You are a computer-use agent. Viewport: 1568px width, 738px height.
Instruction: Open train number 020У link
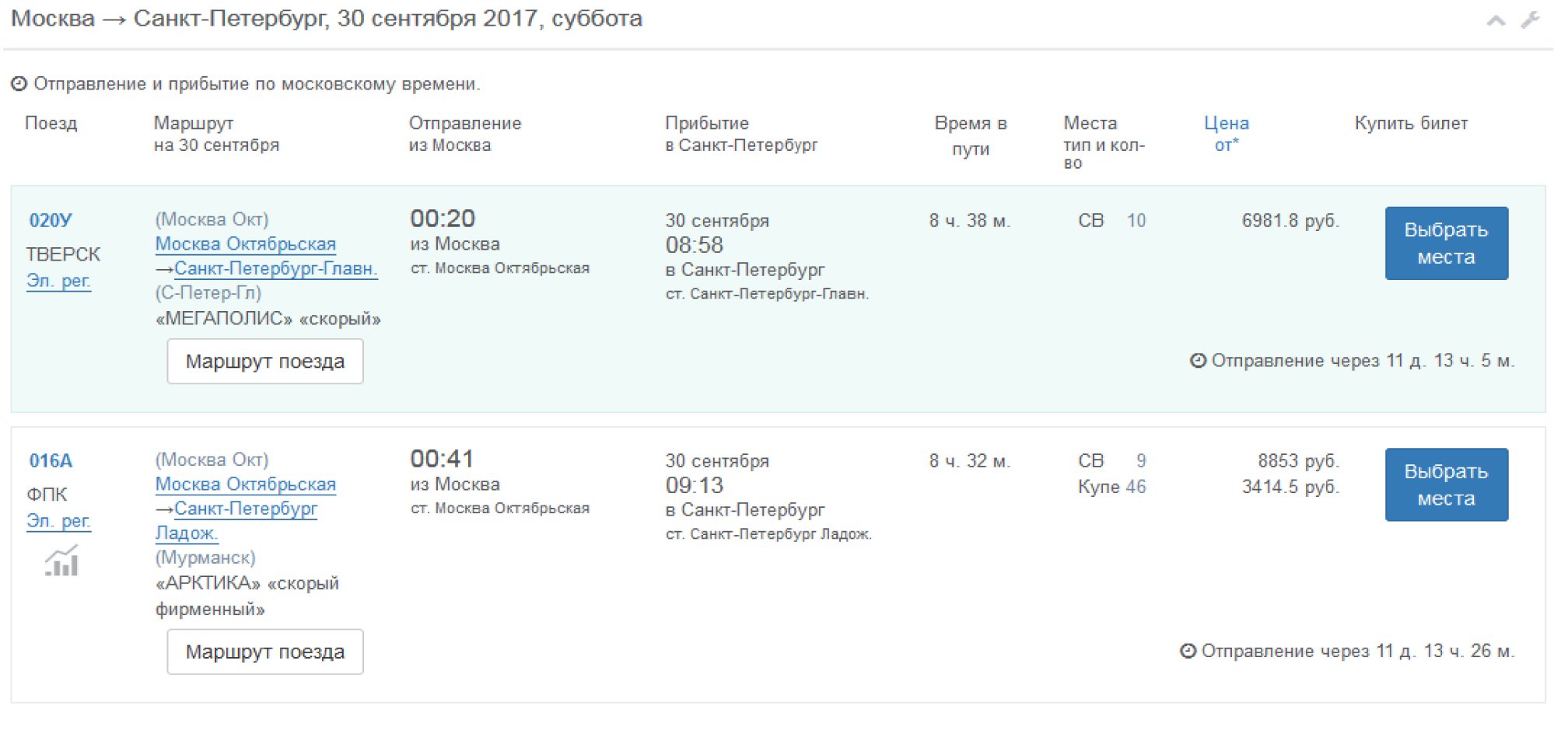(51, 221)
